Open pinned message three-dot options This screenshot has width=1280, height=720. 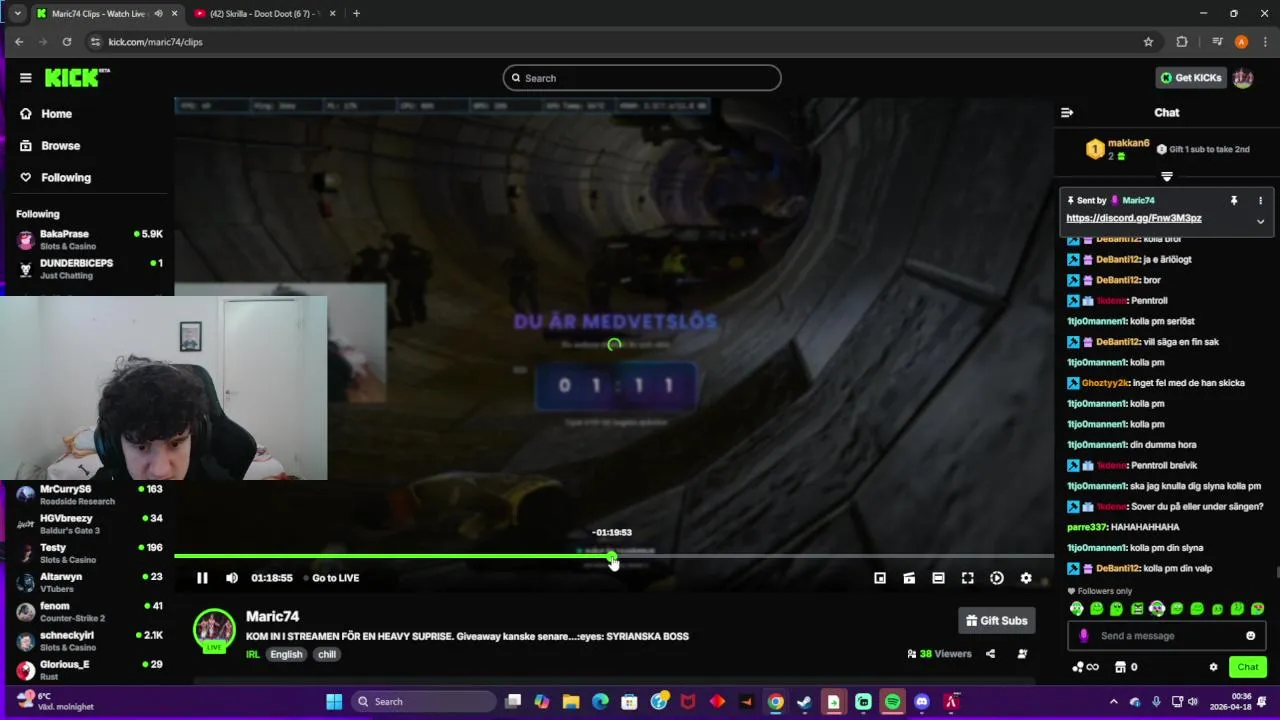pos(1260,201)
